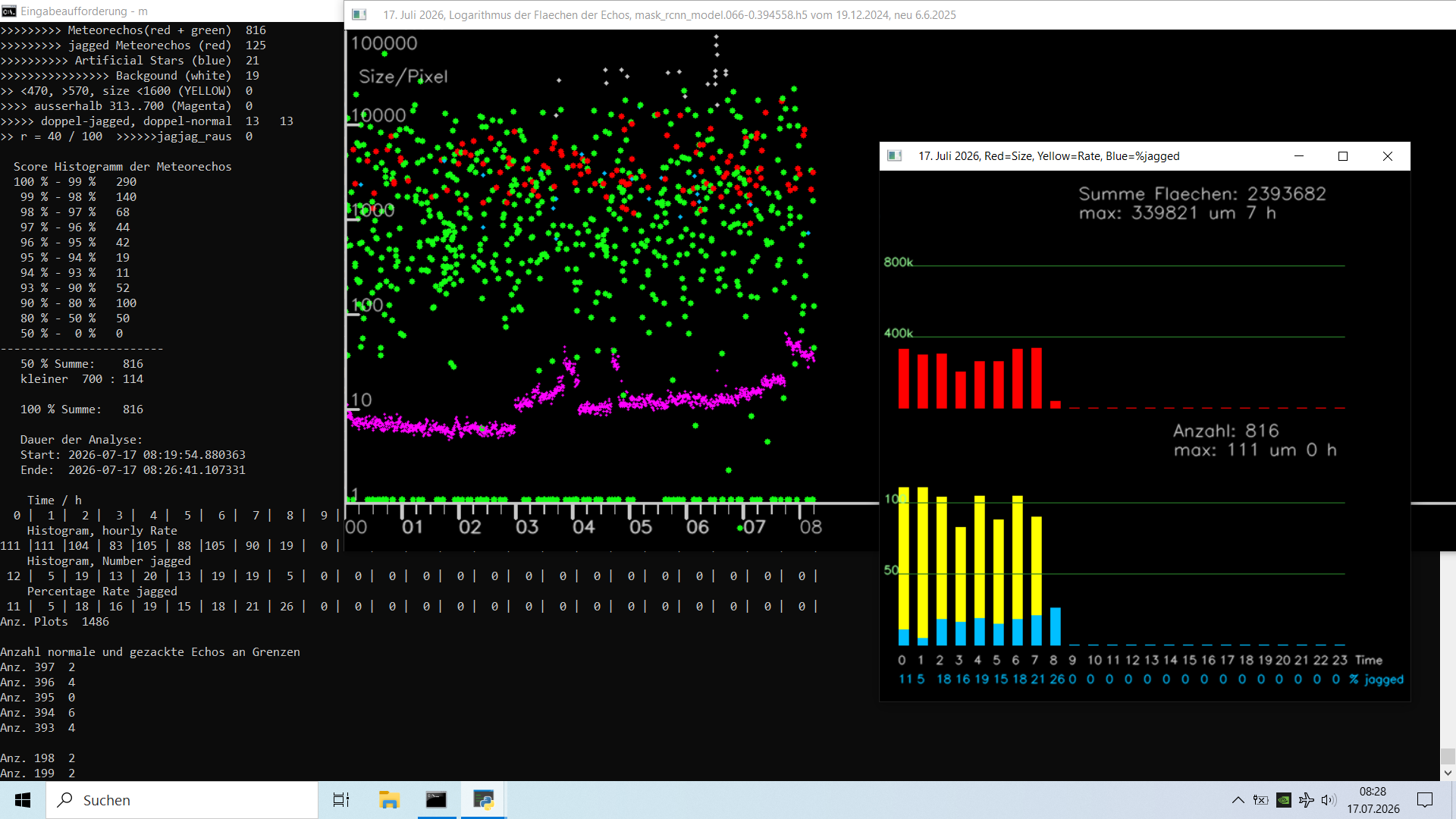1456x819 pixels.
Task: Open the Windows Start menu
Action: (x=23, y=800)
